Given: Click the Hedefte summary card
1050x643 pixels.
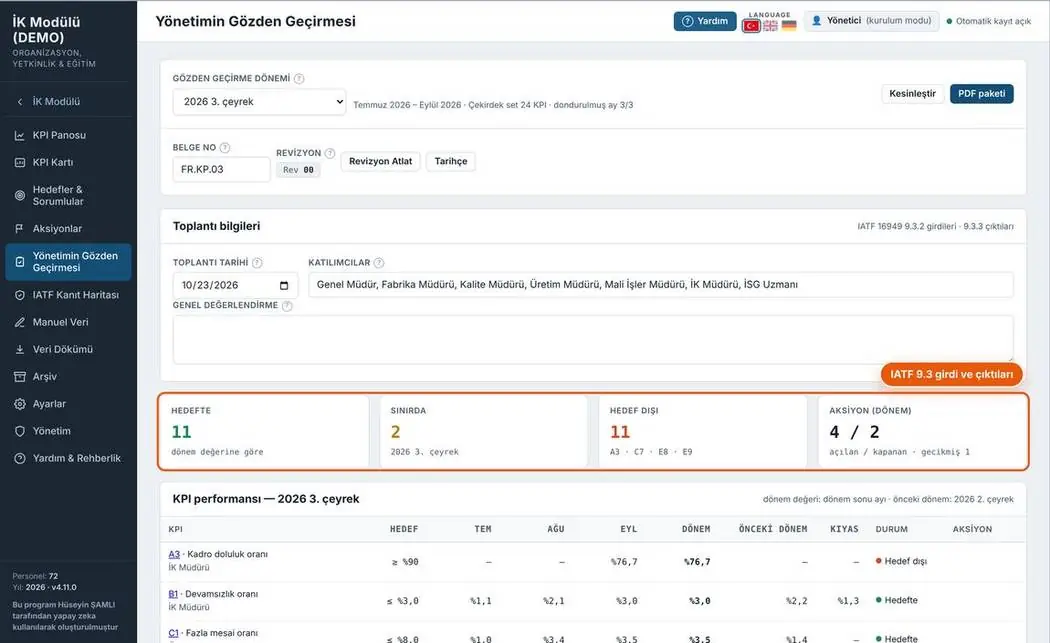Looking at the screenshot, I should (x=264, y=431).
